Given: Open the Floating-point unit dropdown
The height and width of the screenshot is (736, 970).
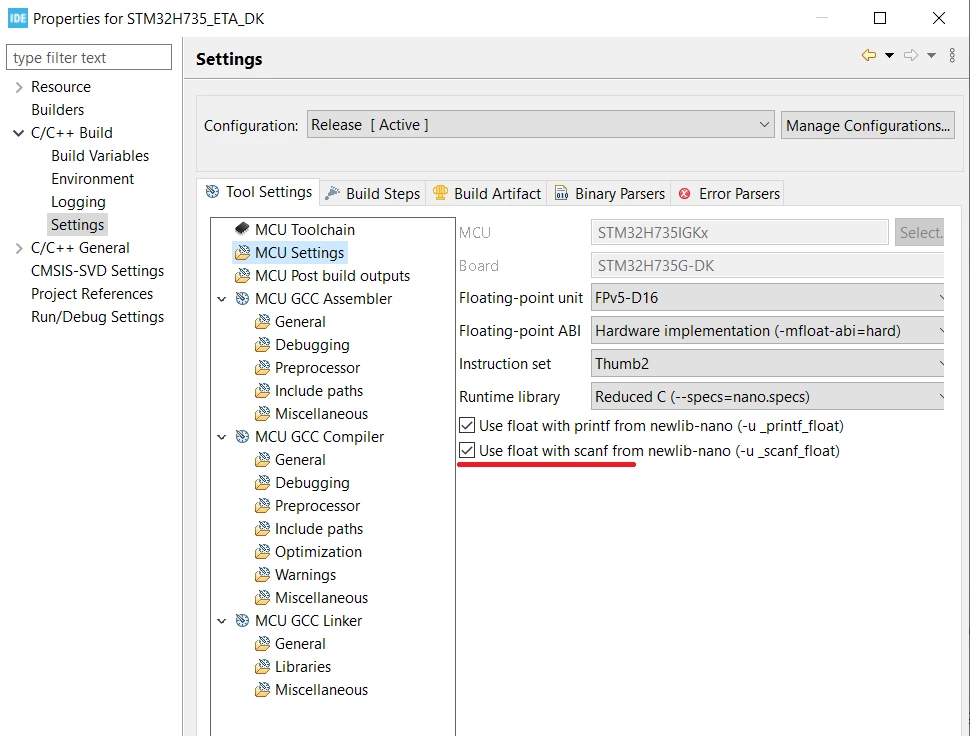Looking at the screenshot, I should [768, 297].
